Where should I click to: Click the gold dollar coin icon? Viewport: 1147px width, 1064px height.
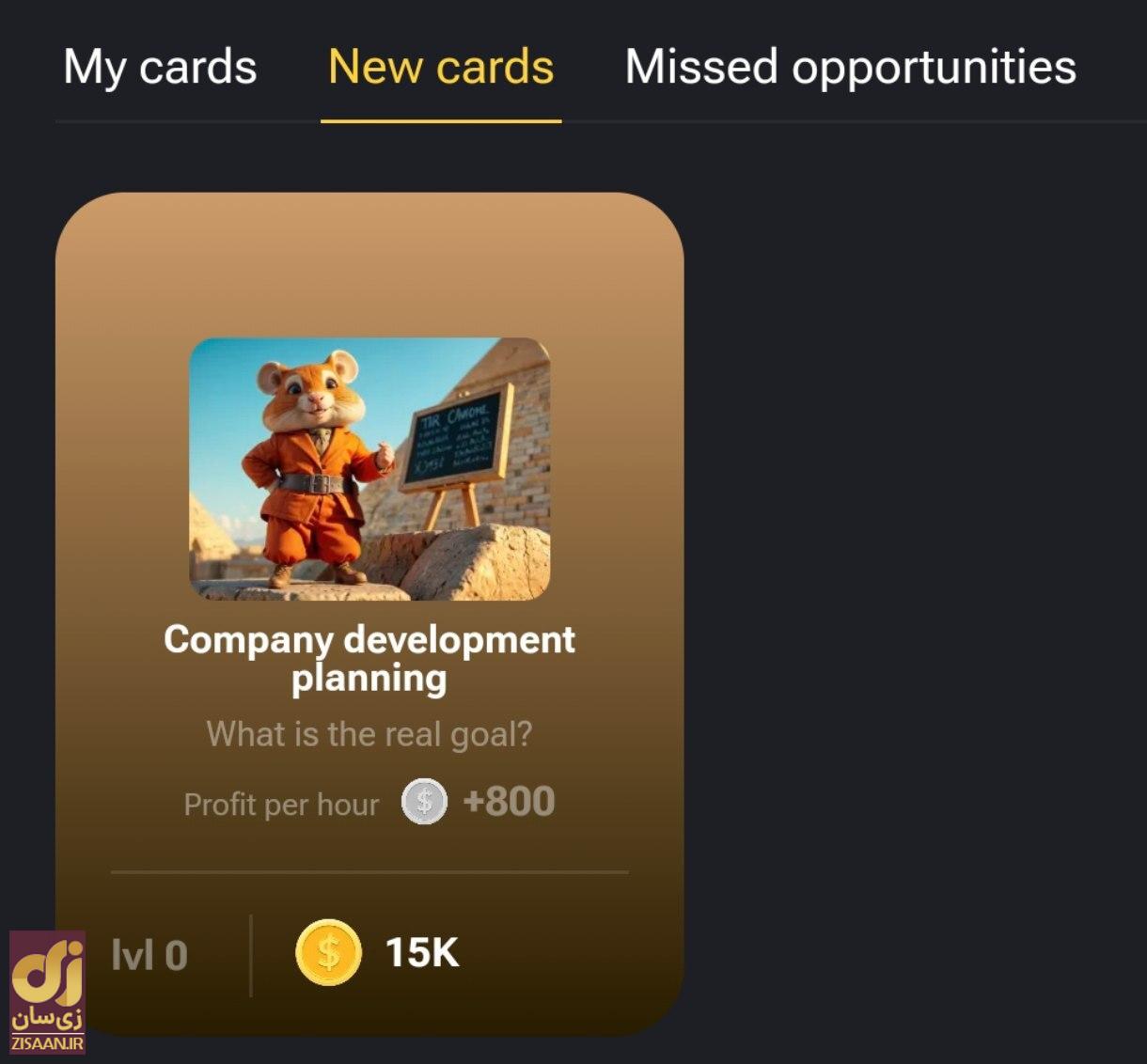[328, 952]
